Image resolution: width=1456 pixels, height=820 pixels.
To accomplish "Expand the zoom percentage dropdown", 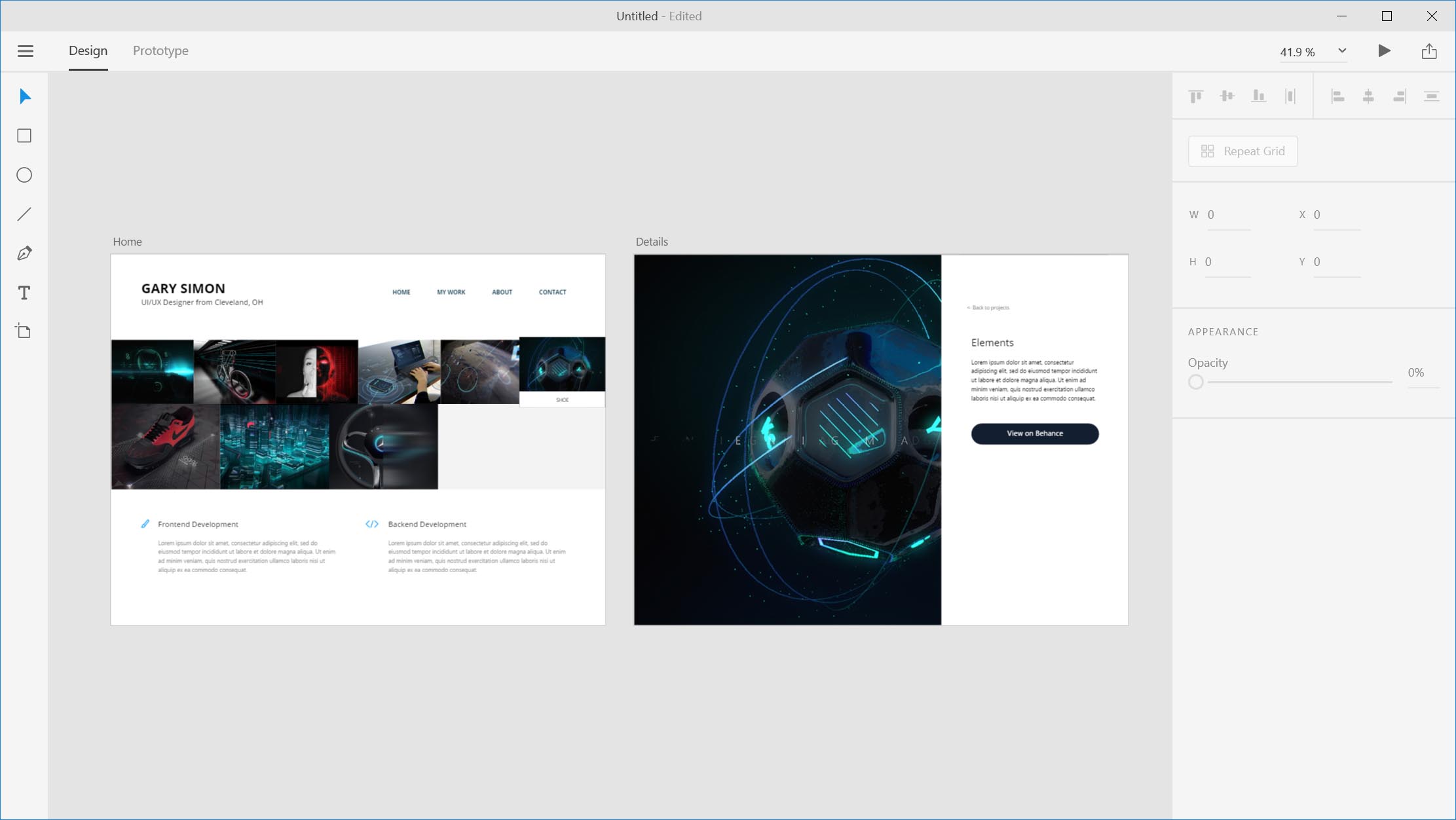I will [x=1342, y=51].
